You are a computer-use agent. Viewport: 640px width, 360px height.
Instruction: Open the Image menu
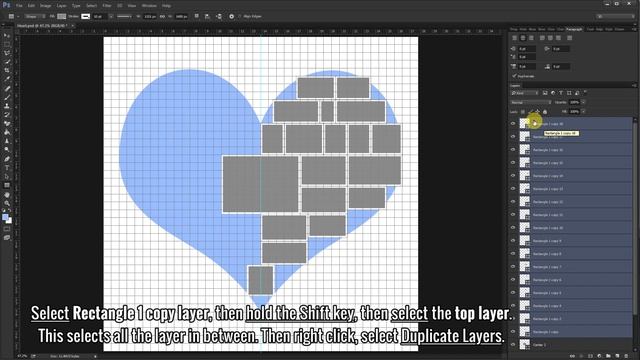(x=45, y=6)
